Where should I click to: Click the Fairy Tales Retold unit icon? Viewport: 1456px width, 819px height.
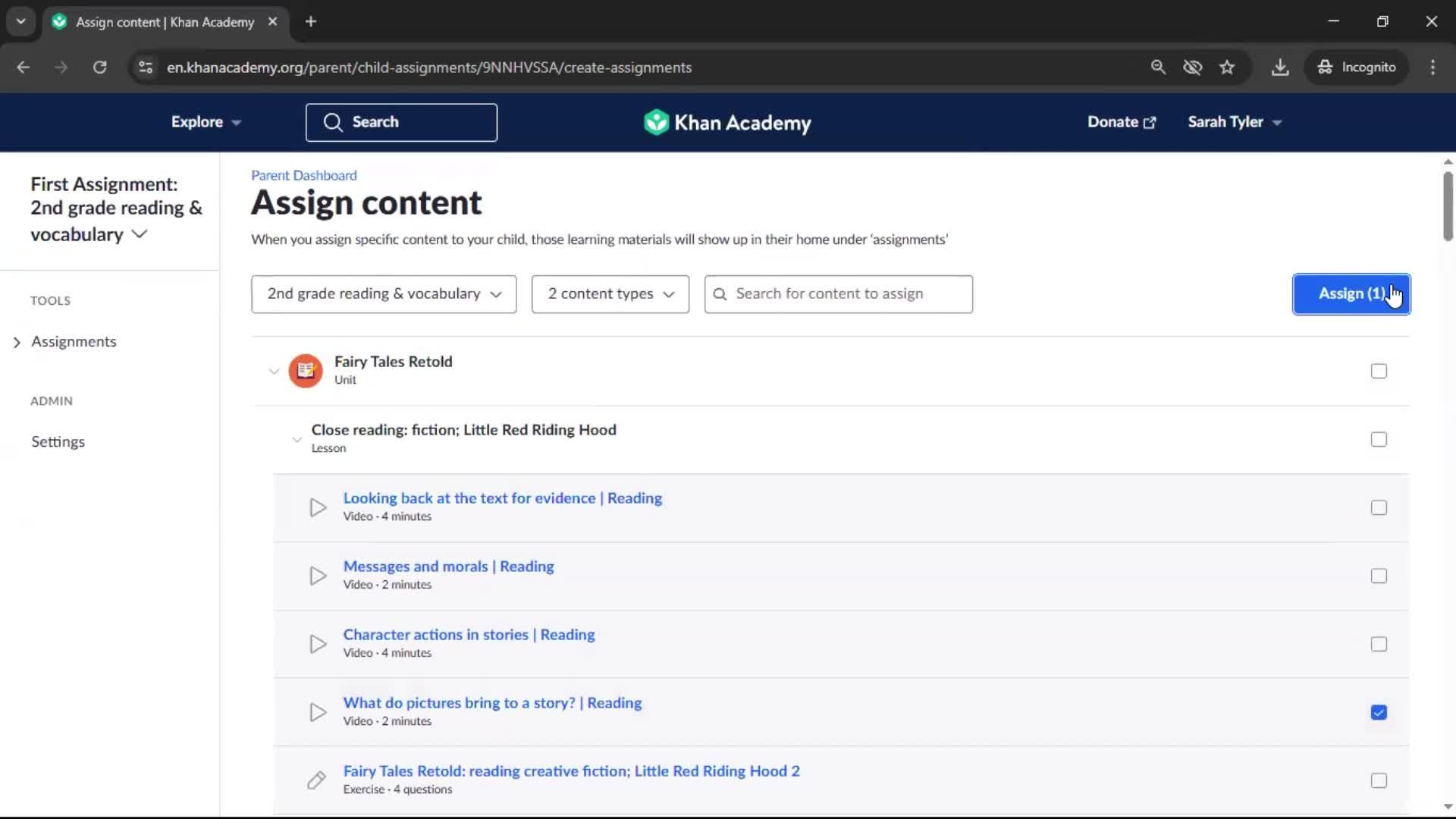[x=306, y=371]
